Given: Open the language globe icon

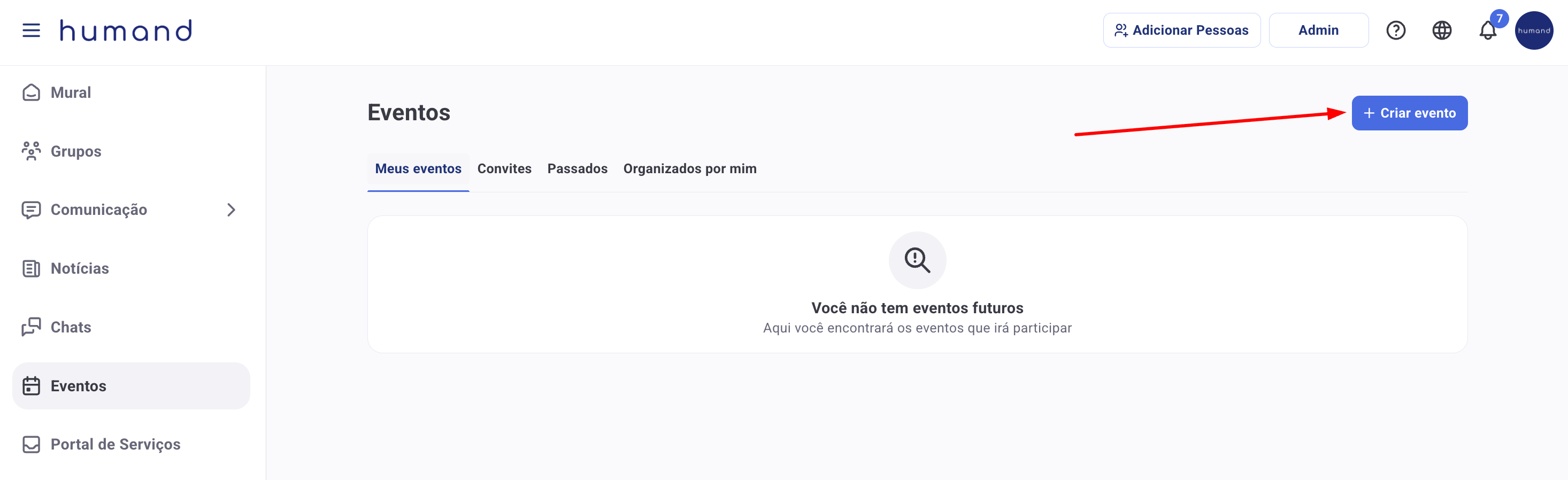Looking at the screenshot, I should click(x=1441, y=30).
